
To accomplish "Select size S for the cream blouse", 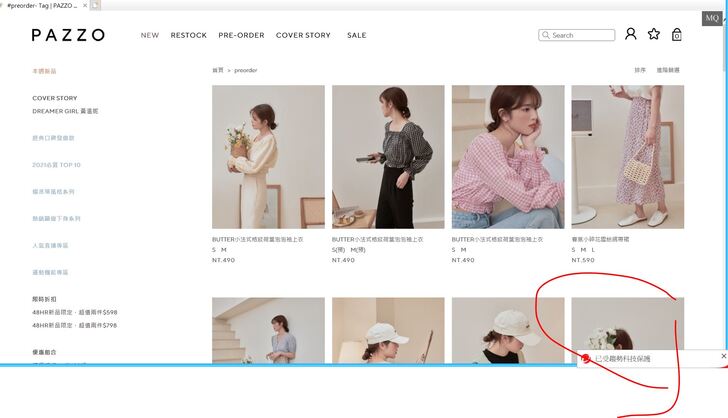I will coord(214,250).
